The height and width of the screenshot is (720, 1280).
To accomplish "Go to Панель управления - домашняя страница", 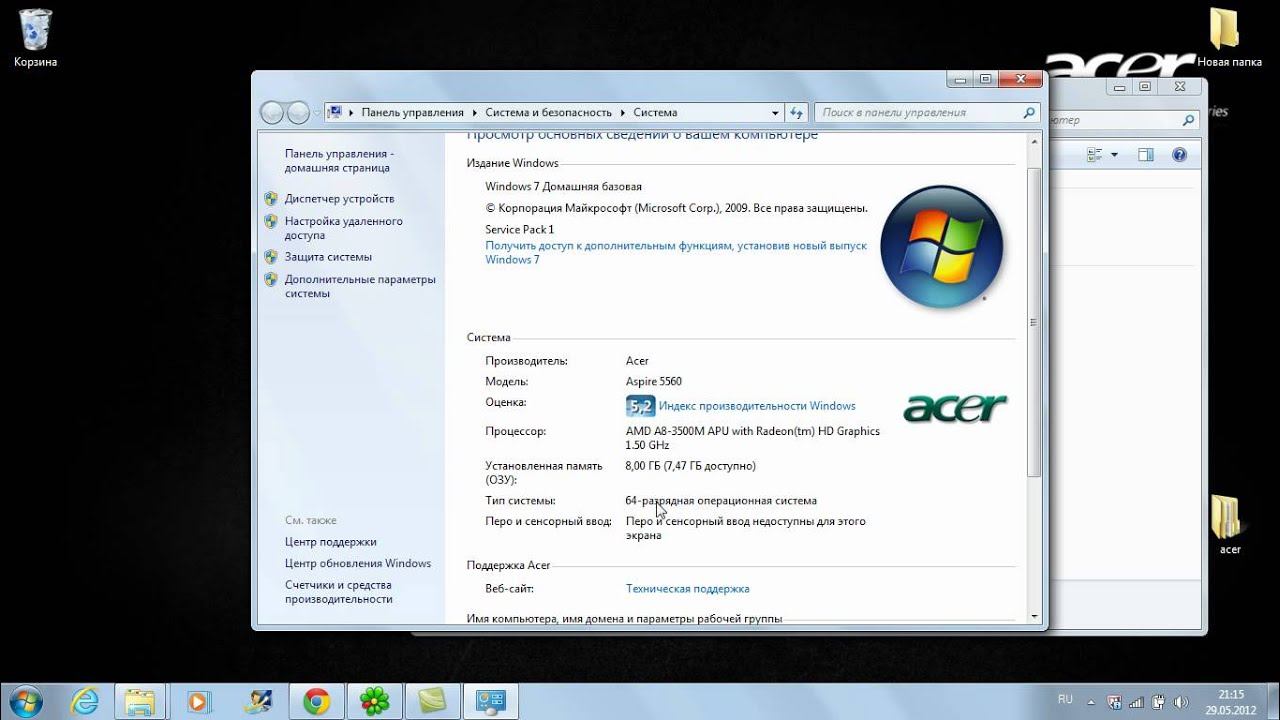I will [x=339, y=161].
